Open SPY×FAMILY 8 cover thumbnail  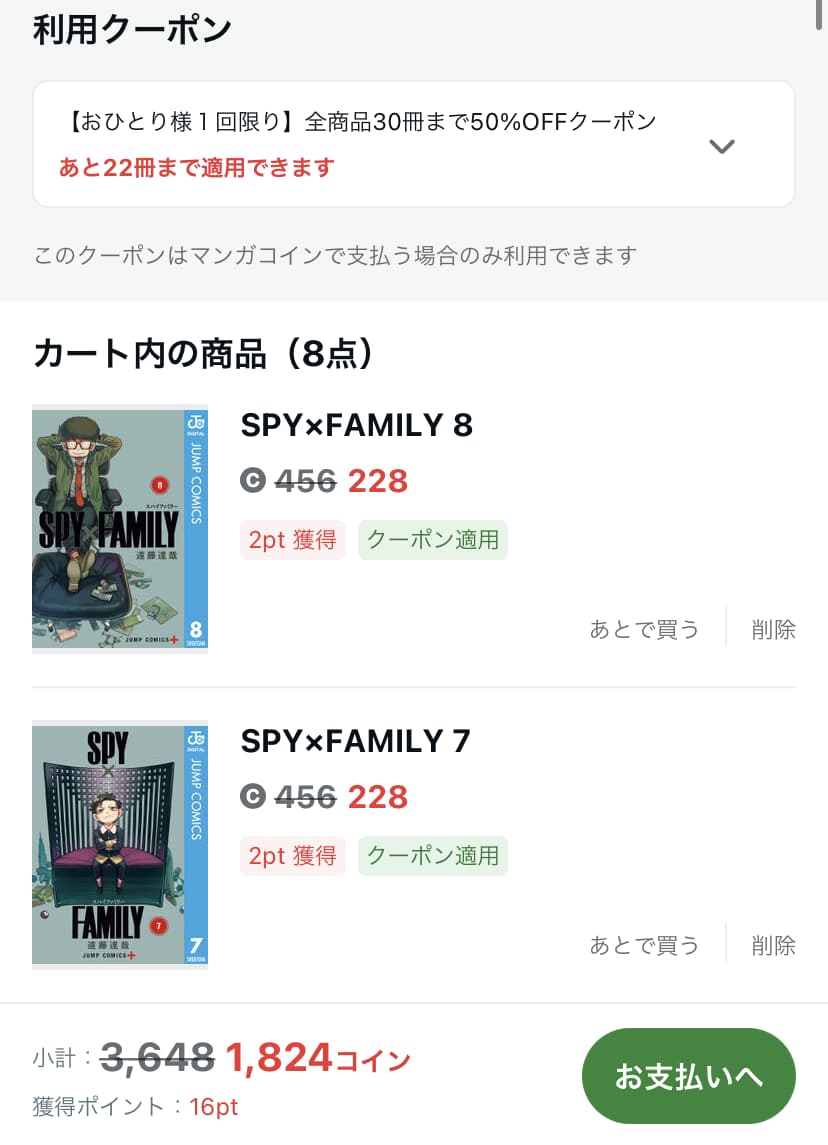[x=120, y=529]
